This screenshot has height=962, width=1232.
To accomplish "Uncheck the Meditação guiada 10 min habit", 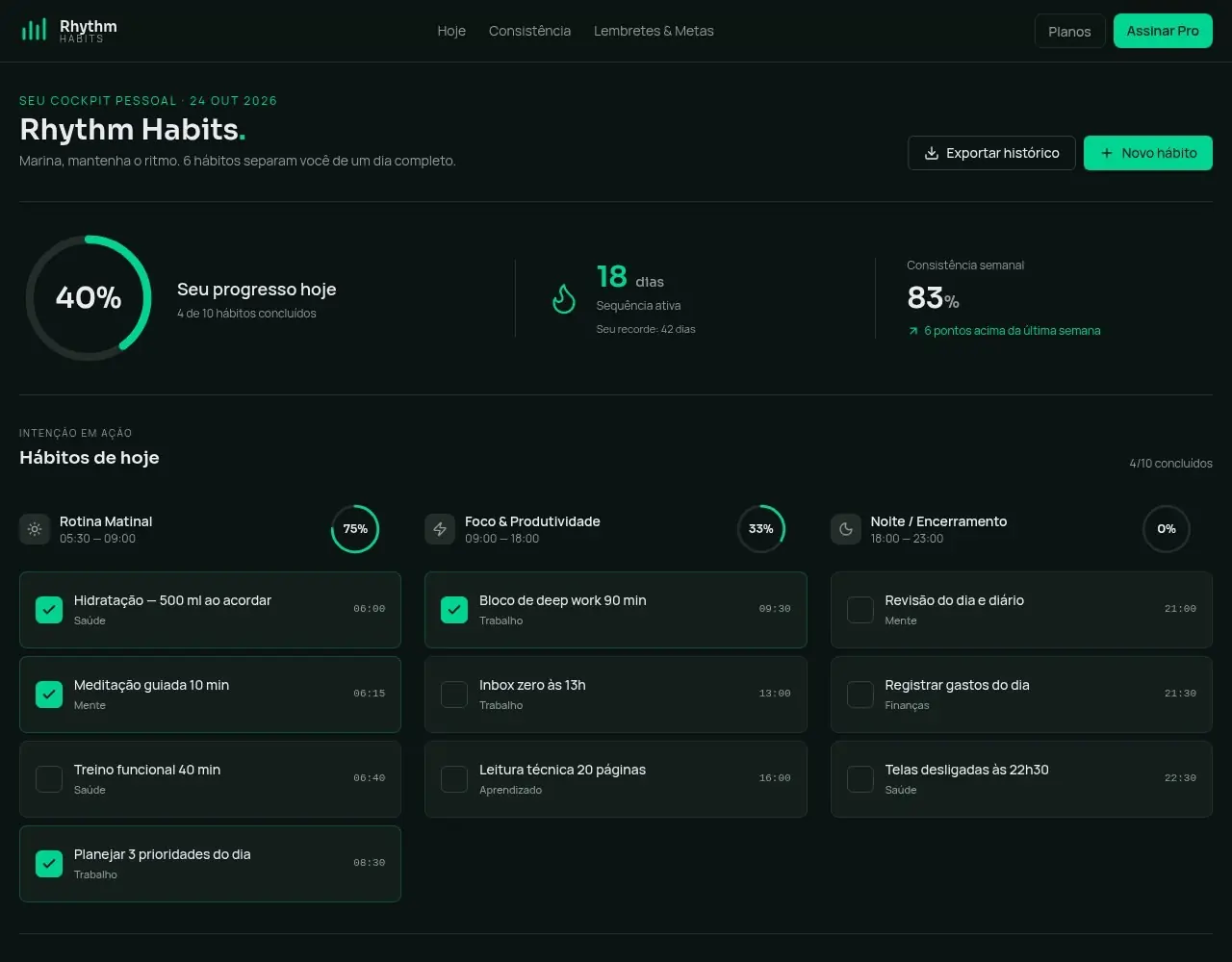I will (x=49, y=695).
